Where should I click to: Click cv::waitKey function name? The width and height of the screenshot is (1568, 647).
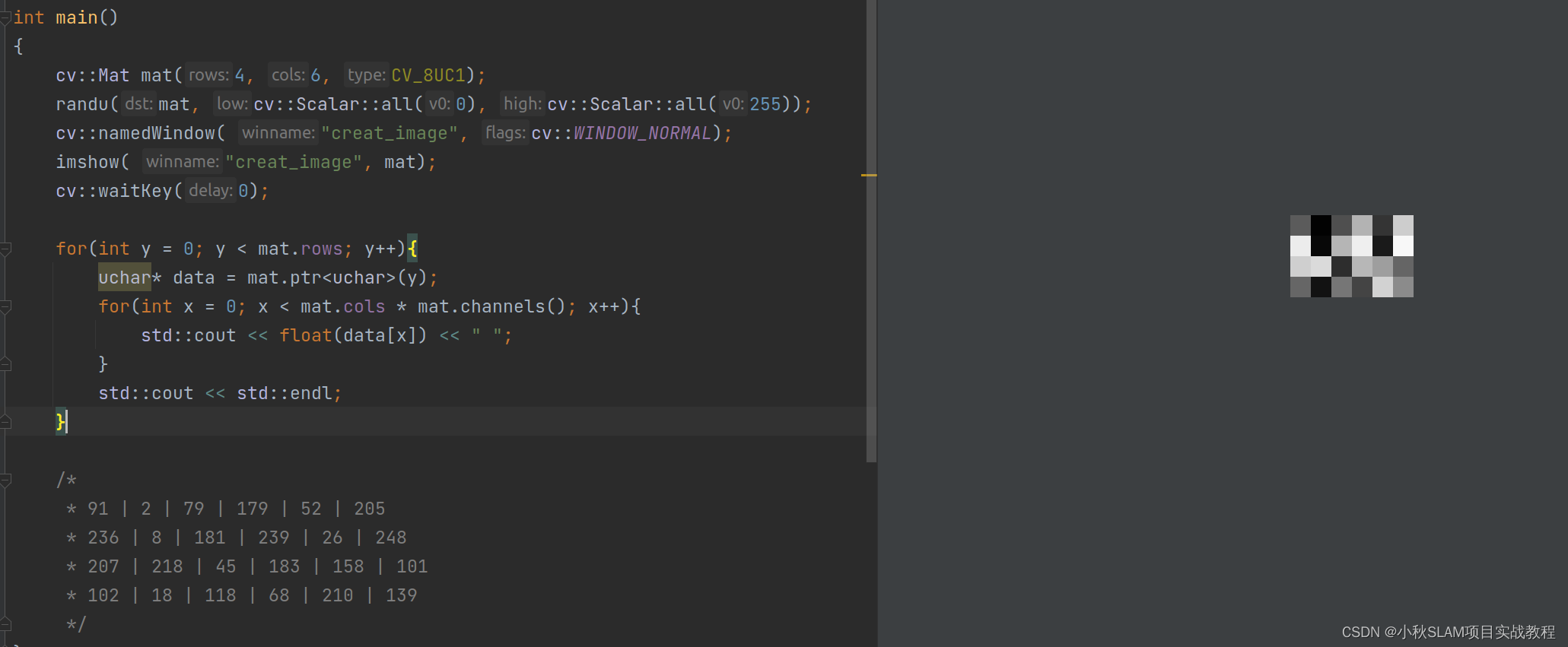[114, 191]
